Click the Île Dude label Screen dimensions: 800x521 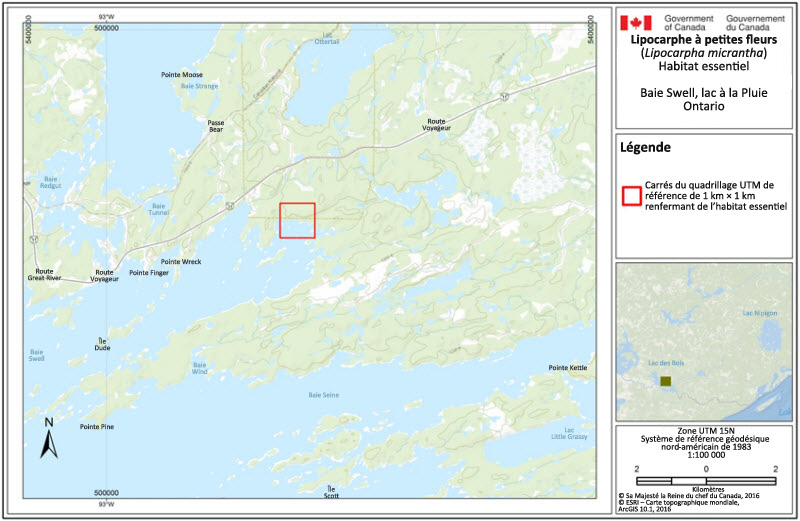102,344
